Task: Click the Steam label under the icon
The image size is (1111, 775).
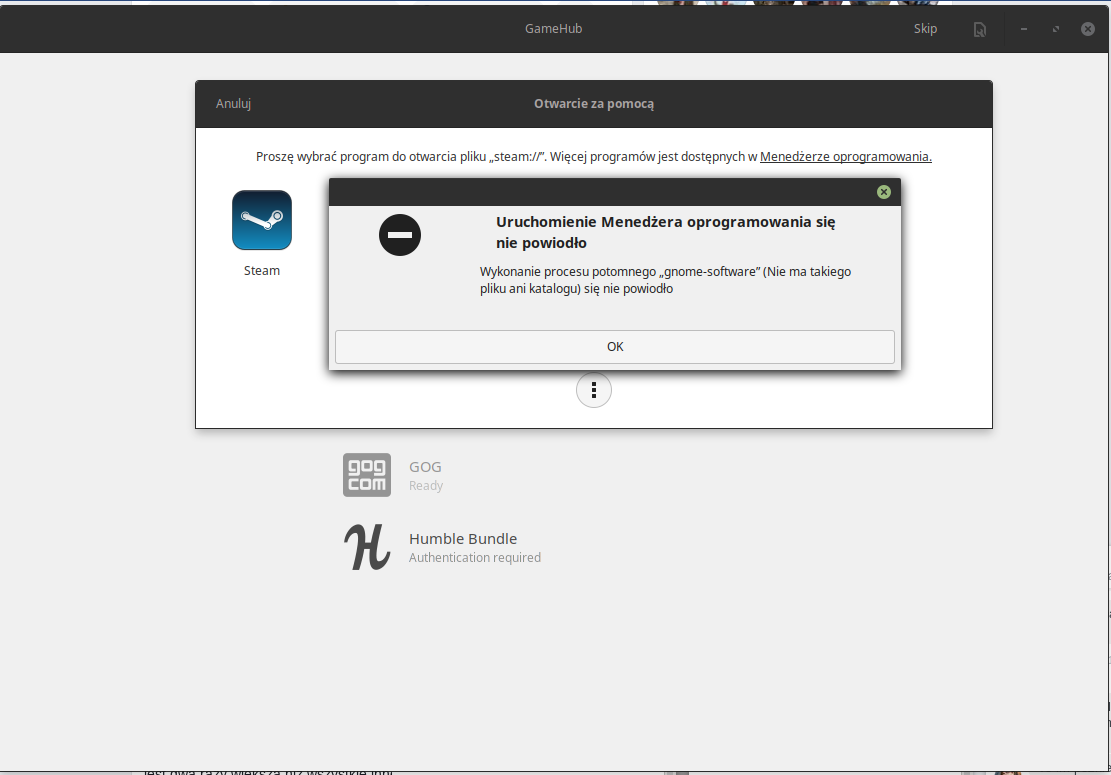Action: point(261,271)
